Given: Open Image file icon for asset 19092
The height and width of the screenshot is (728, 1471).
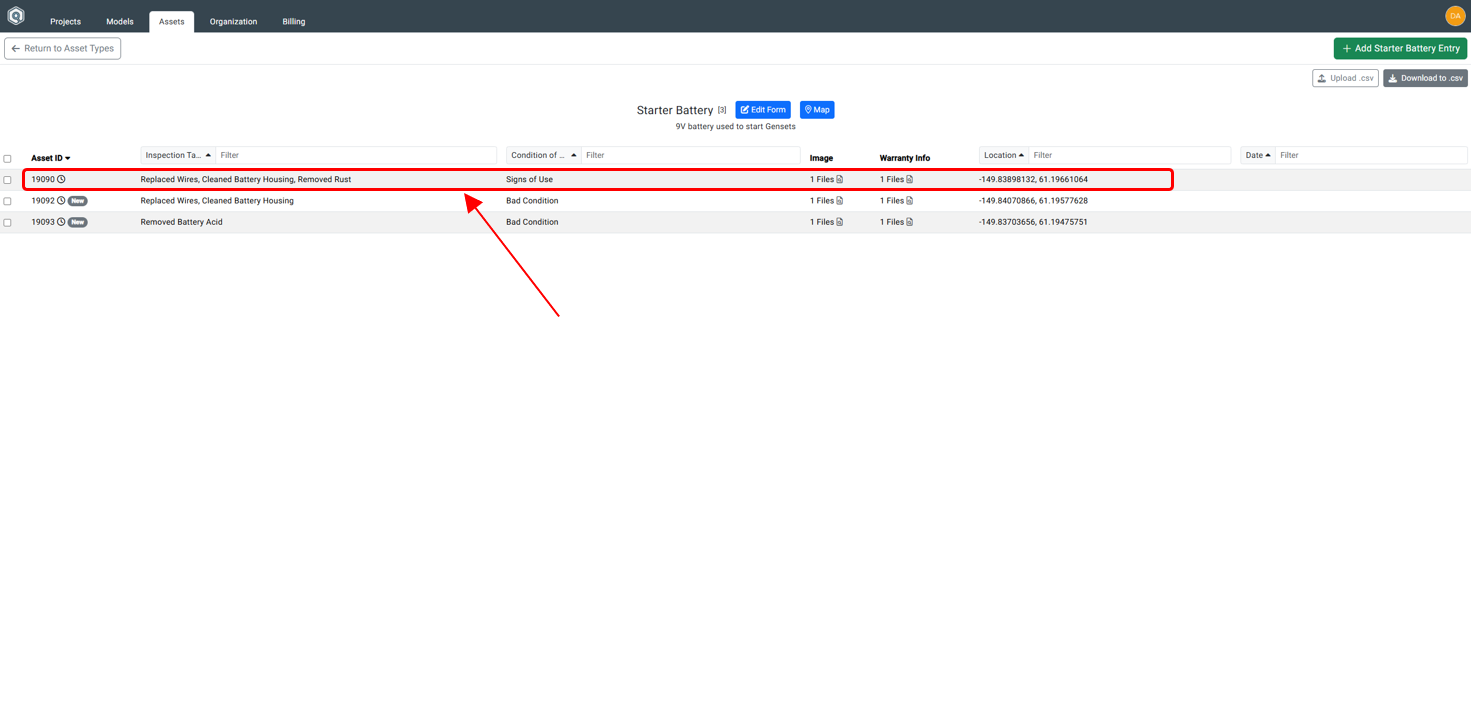Looking at the screenshot, I should point(840,201).
